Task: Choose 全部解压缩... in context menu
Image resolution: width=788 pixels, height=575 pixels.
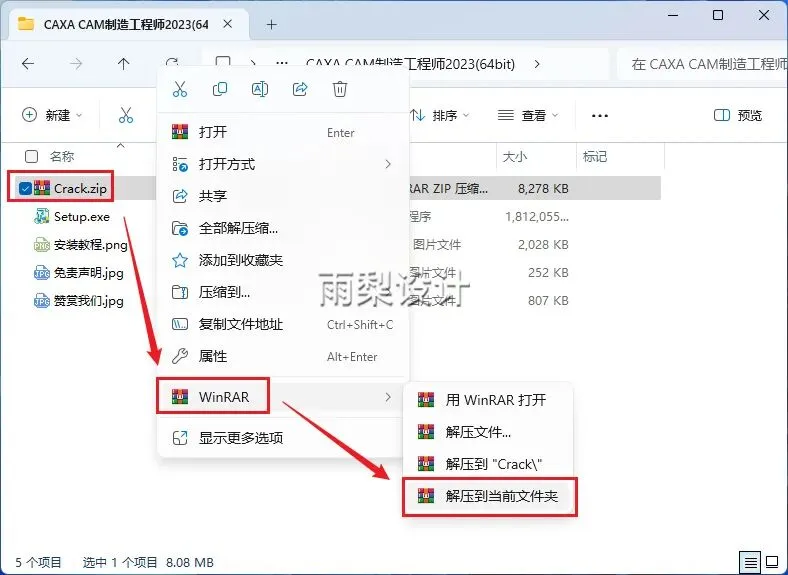Action: tap(283, 228)
